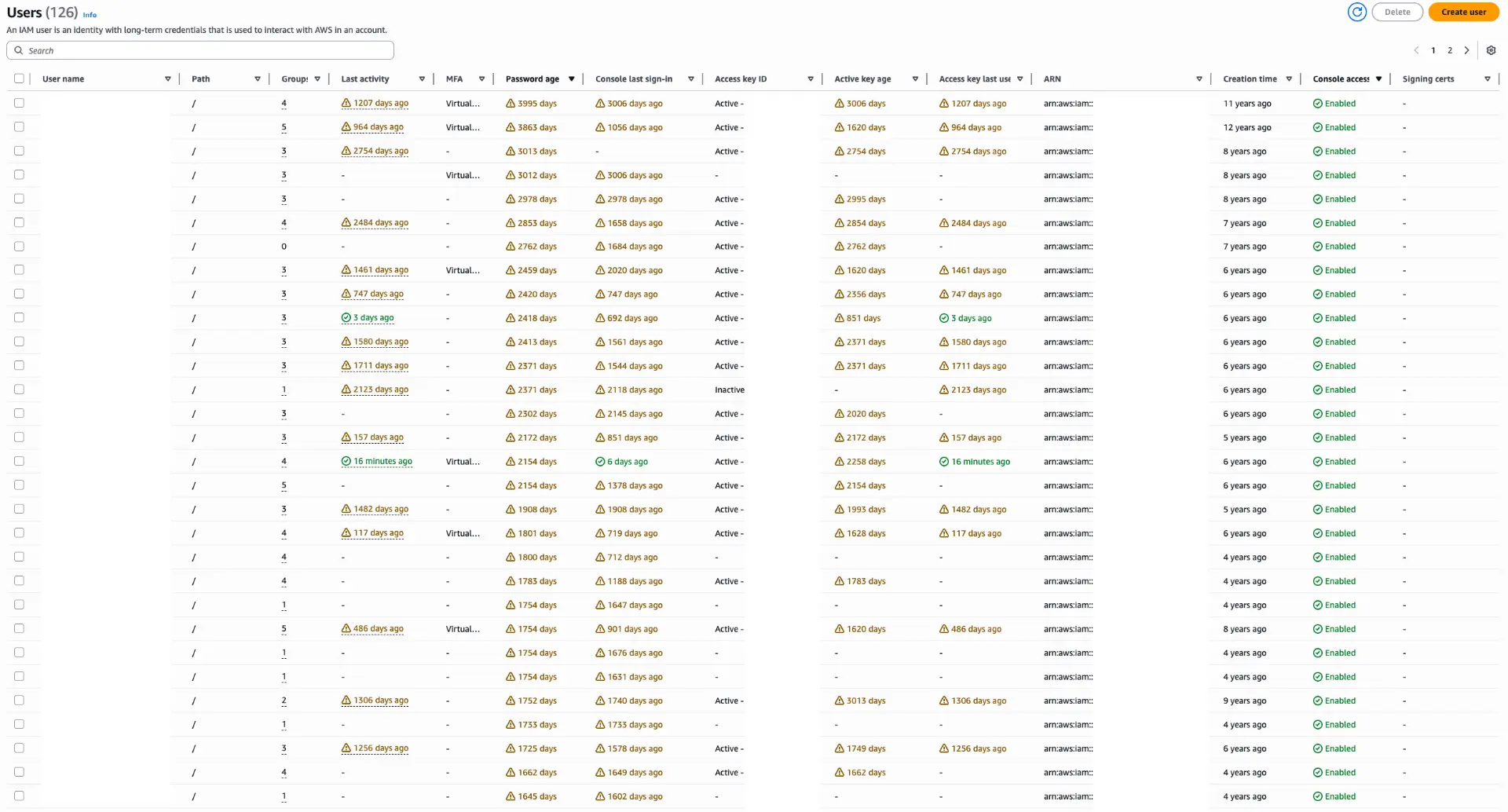Click the Access key last used header
The width and height of the screenshot is (1508, 812).
[975, 79]
